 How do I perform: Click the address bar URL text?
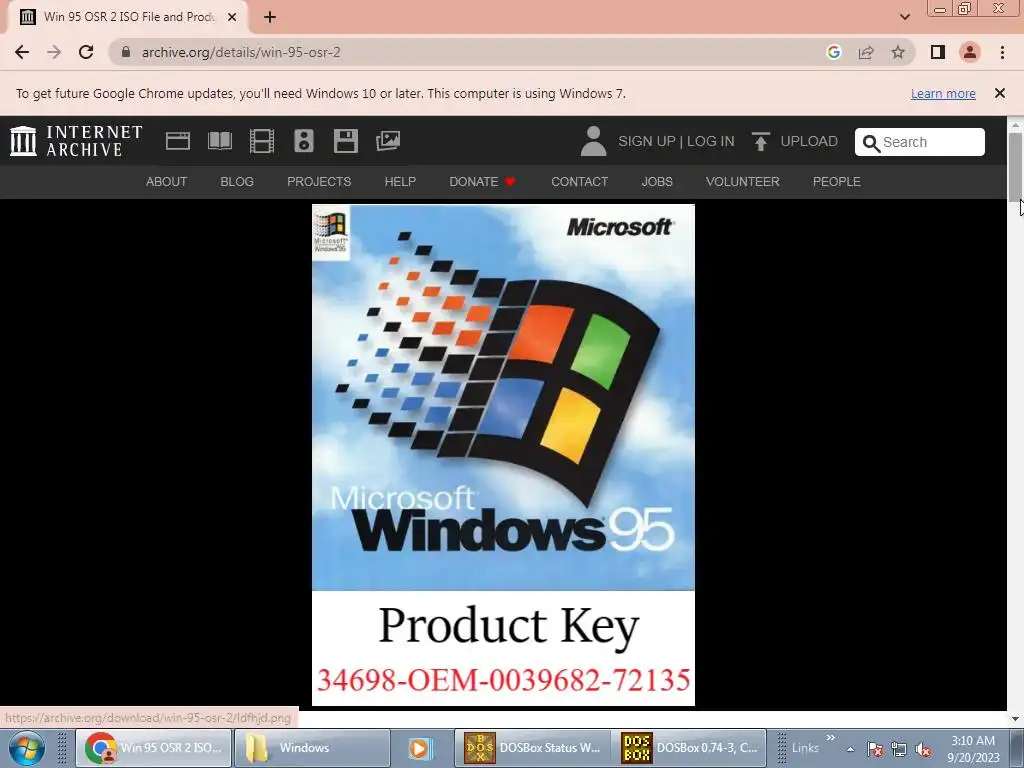pyautogui.click(x=241, y=52)
